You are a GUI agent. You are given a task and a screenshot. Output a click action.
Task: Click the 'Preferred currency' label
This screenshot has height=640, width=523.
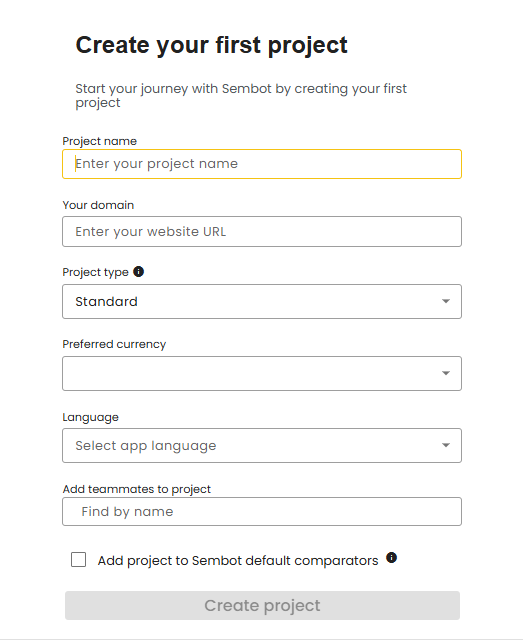114,344
